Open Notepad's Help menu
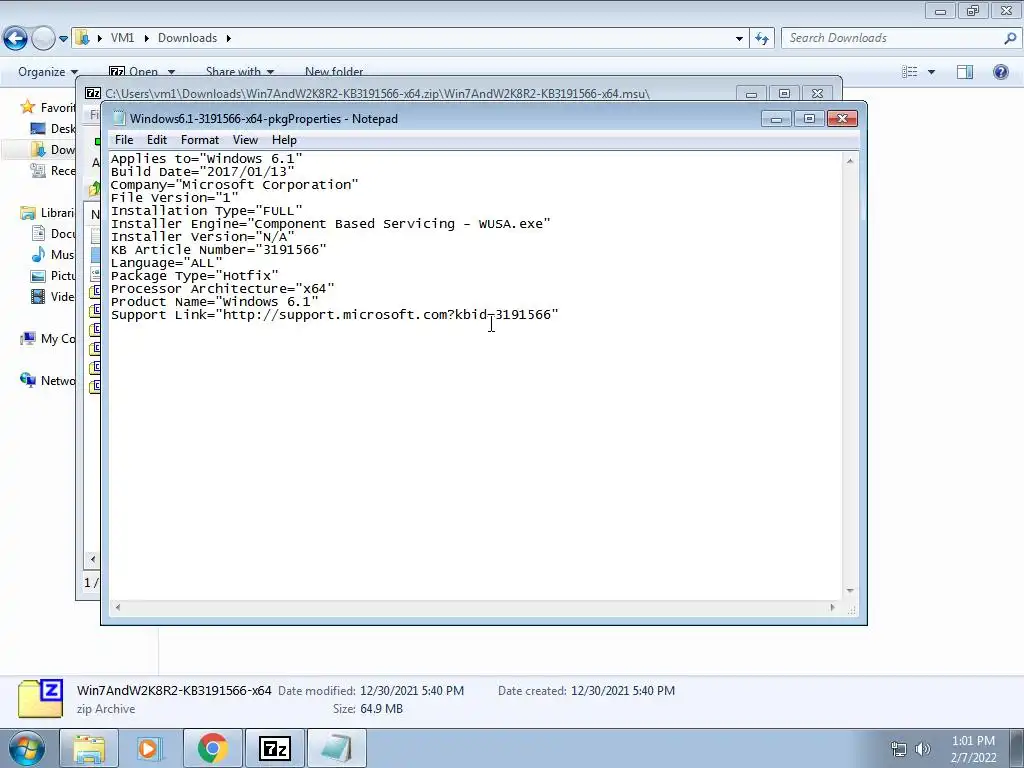This screenshot has height=768, width=1024. pos(284,140)
